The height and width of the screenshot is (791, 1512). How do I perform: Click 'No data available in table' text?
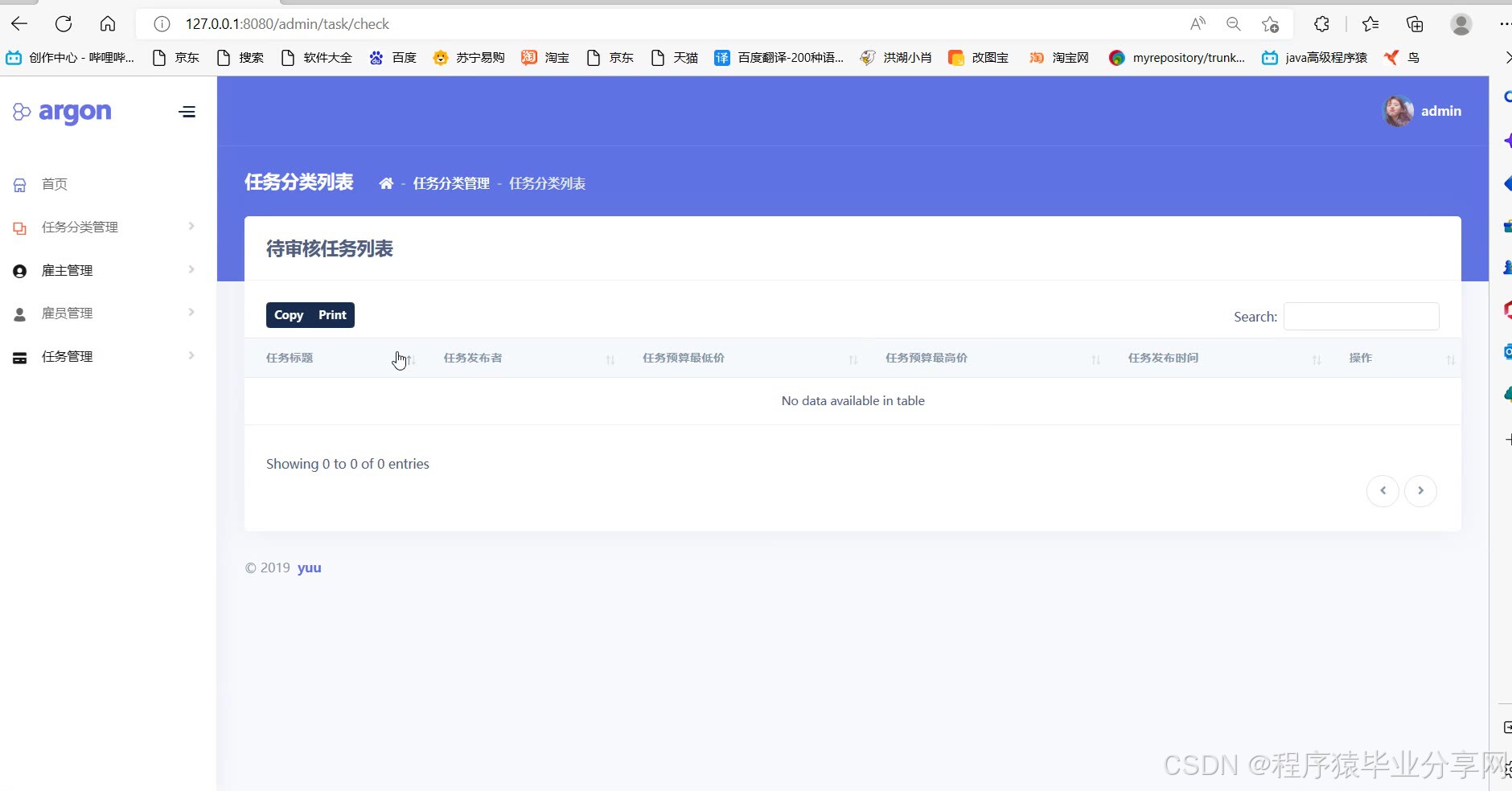pyautogui.click(x=853, y=400)
